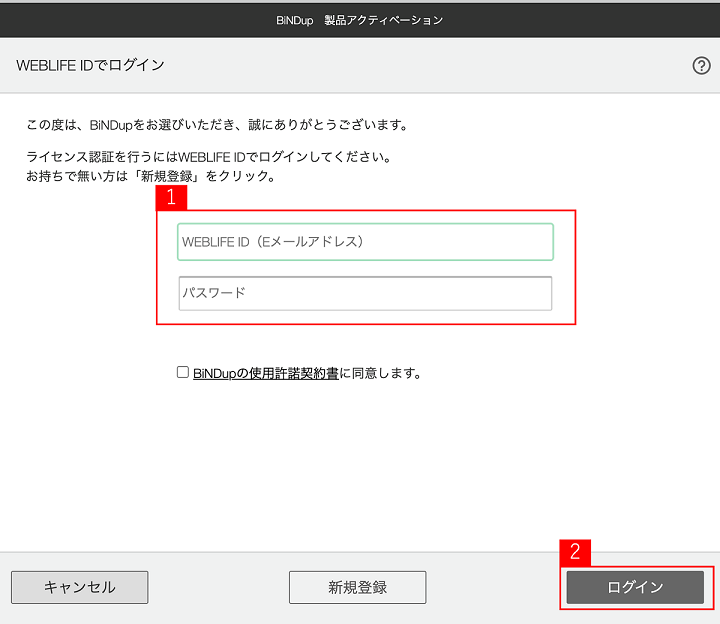720x624 pixels.
Task: Tick the license agreement consent checkbox
Action: tap(183, 372)
